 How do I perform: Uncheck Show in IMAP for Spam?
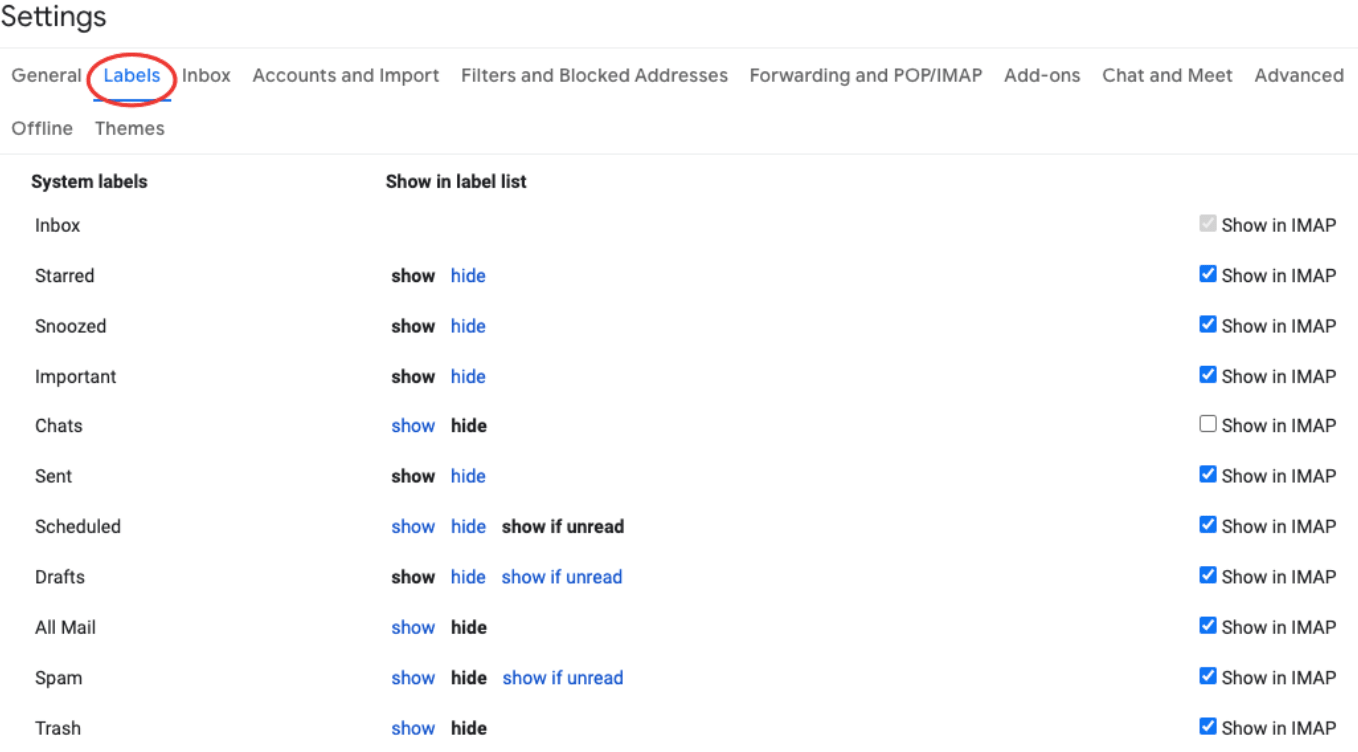tap(1207, 675)
